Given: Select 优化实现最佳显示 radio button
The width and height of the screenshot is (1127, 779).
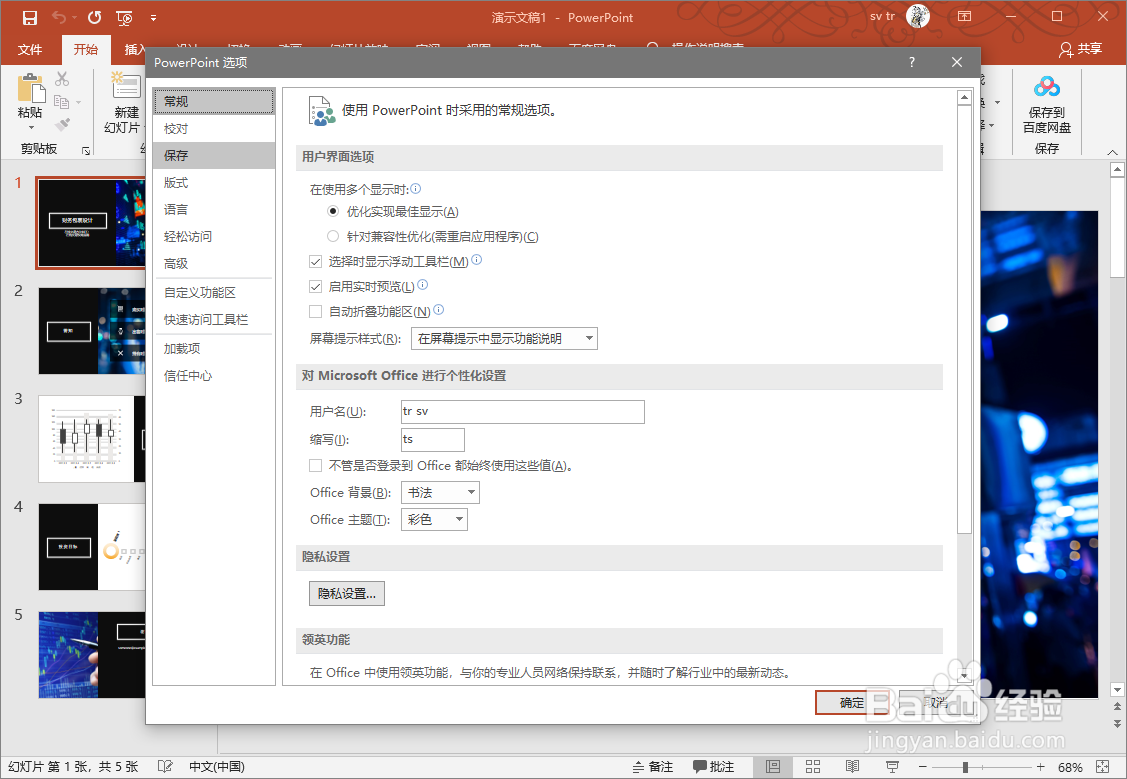Looking at the screenshot, I should tap(333, 211).
